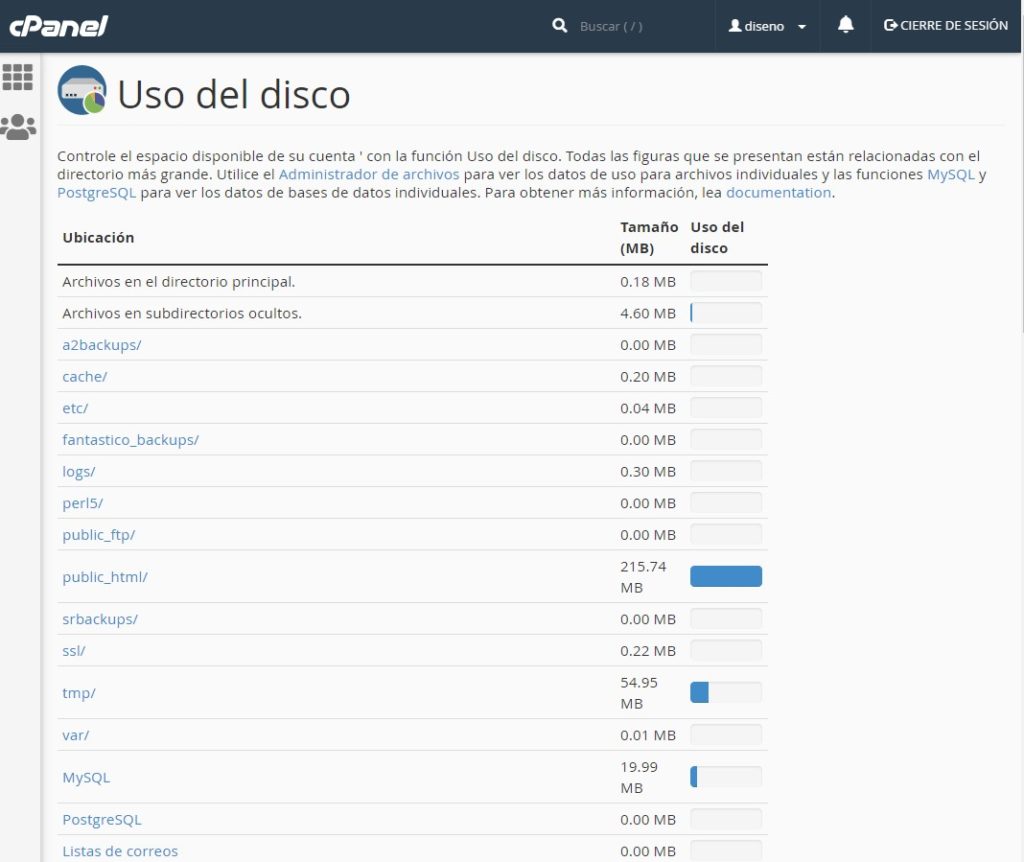Click the diseno user icon
1024x862 pixels.
click(x=735, y=25)
